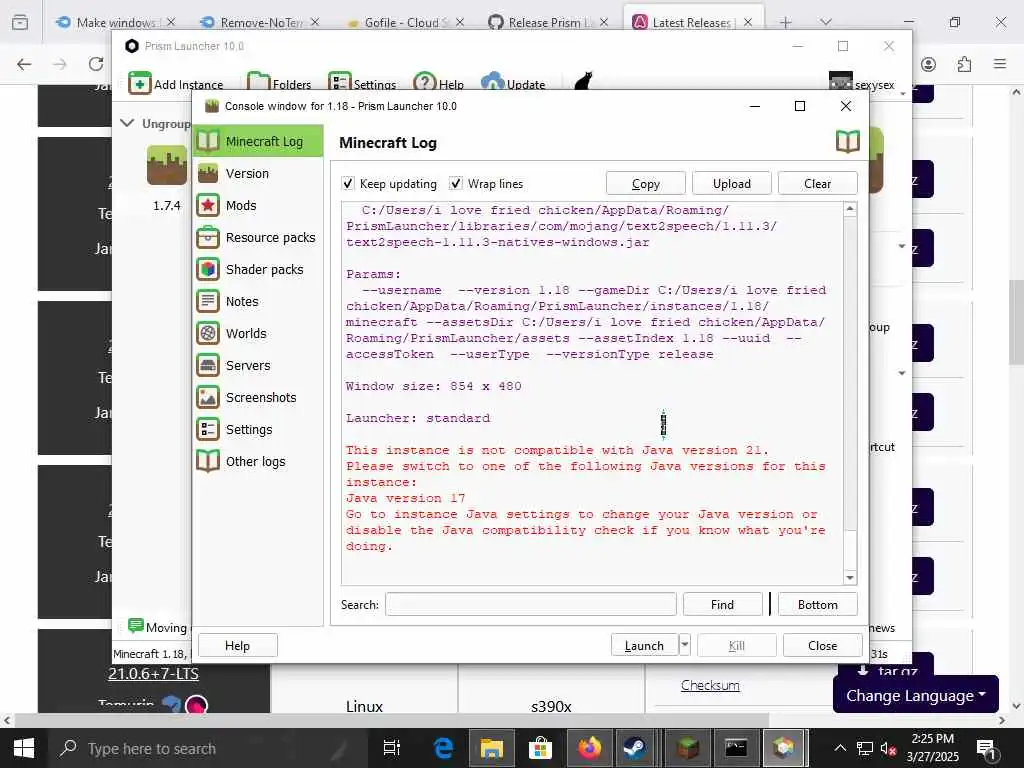This screenshot has height=768, width=1024.
Task: Click the Find button
Action: 722,604
